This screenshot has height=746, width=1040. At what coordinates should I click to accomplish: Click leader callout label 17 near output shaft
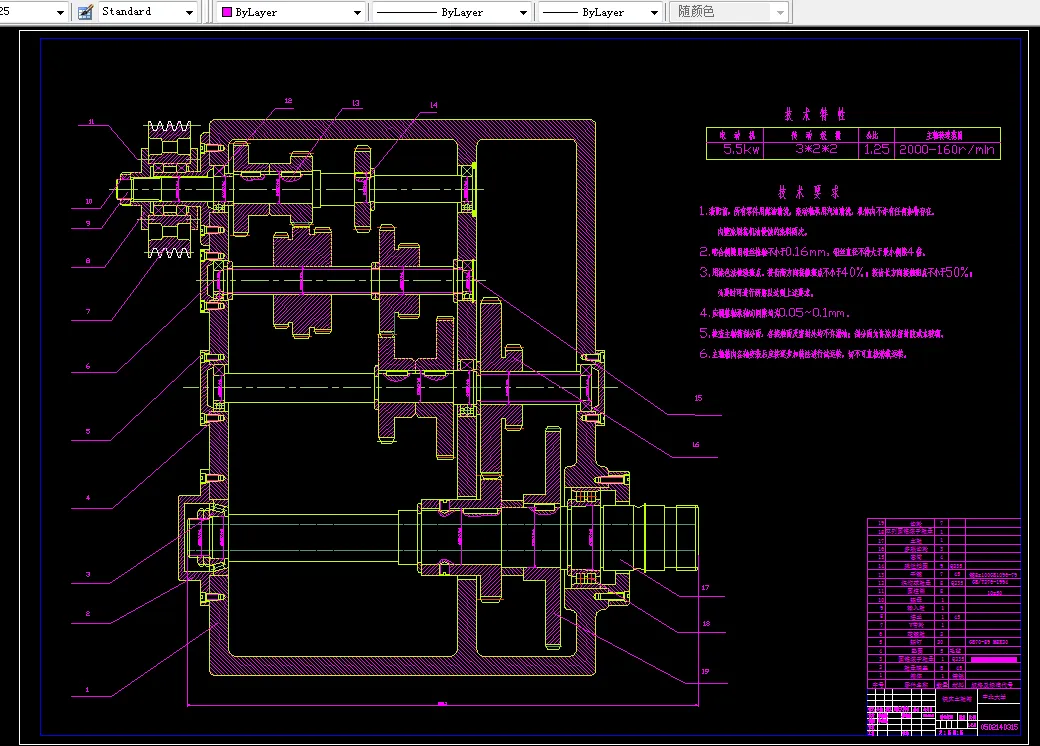[705, 588]
